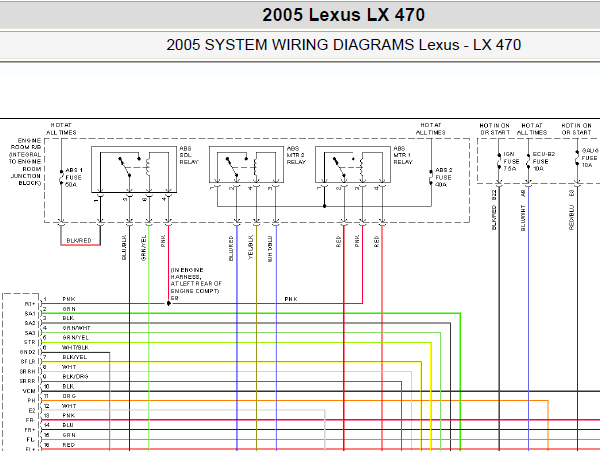Click the pin 15 'GRN' wire color label
Viewport: 600px width, 451px height.
click(69, 435)
